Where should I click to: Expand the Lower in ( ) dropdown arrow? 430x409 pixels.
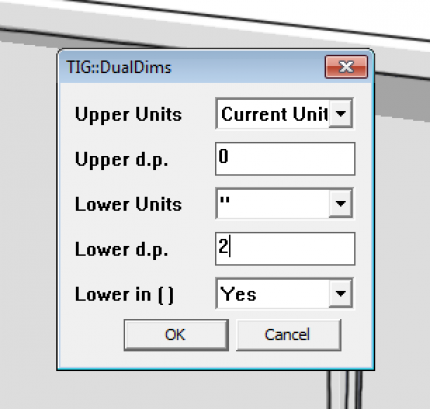coord(341,293)
